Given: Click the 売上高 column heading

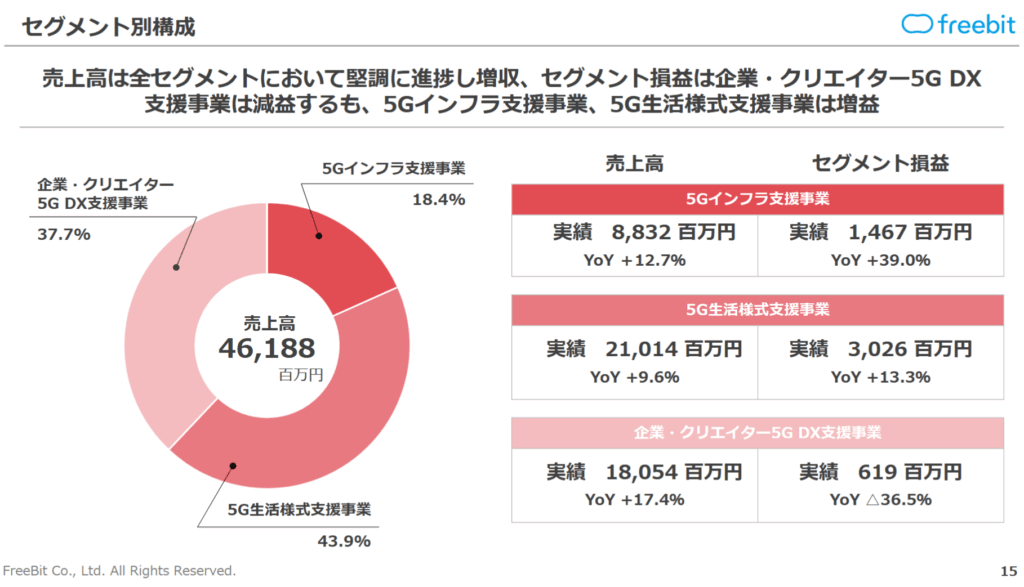Looking at the screenshot, I should (x=634, y=163).
